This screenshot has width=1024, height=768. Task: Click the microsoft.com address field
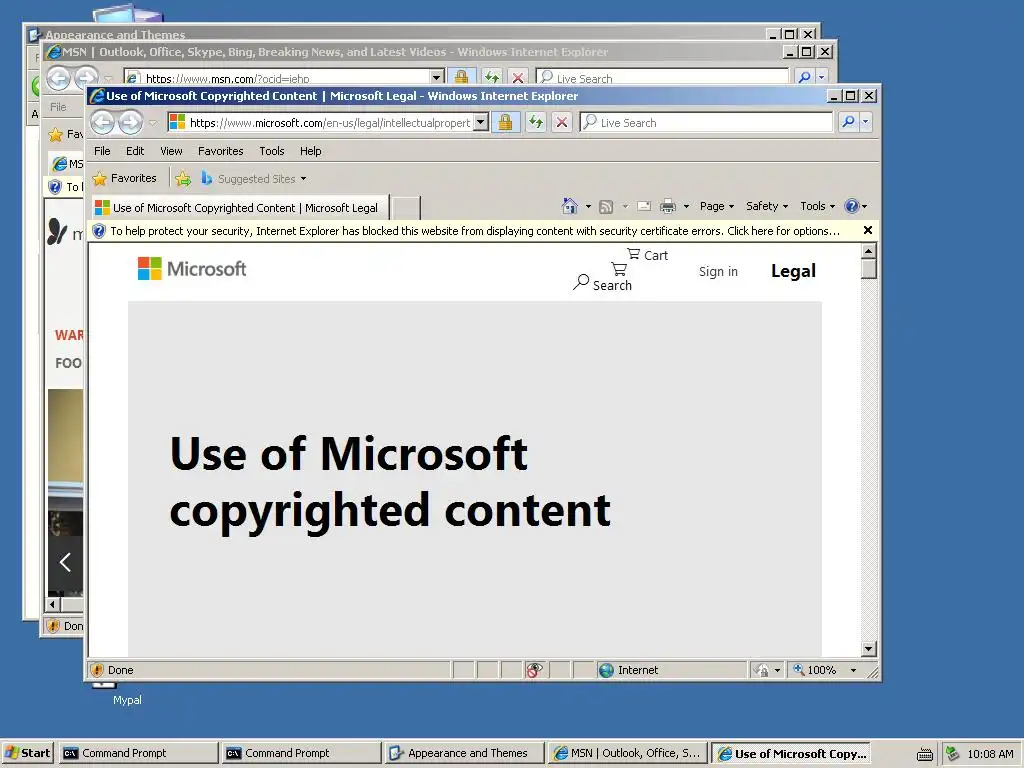(x=329, y=122)
